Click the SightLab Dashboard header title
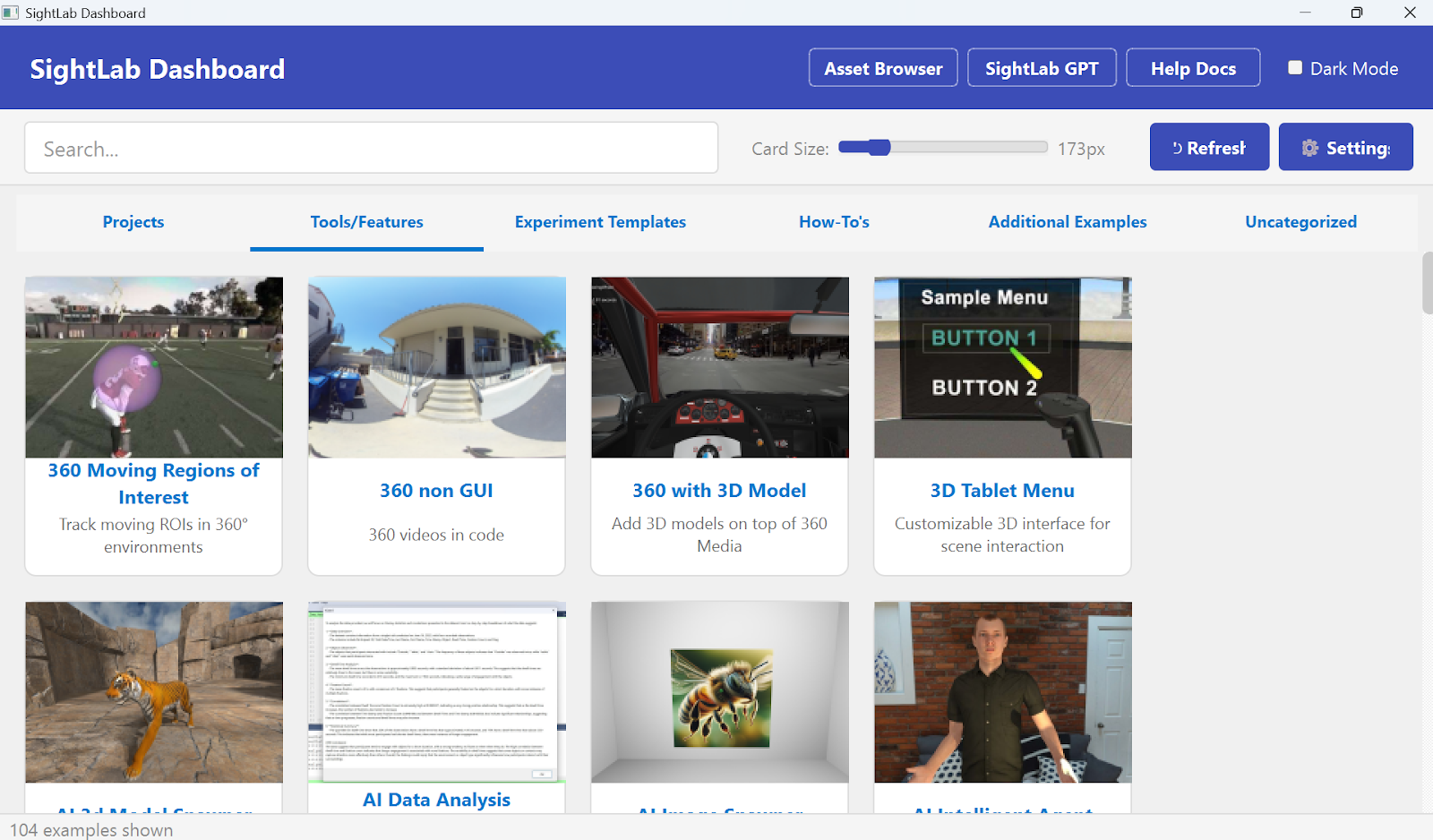 pos(158,69)
